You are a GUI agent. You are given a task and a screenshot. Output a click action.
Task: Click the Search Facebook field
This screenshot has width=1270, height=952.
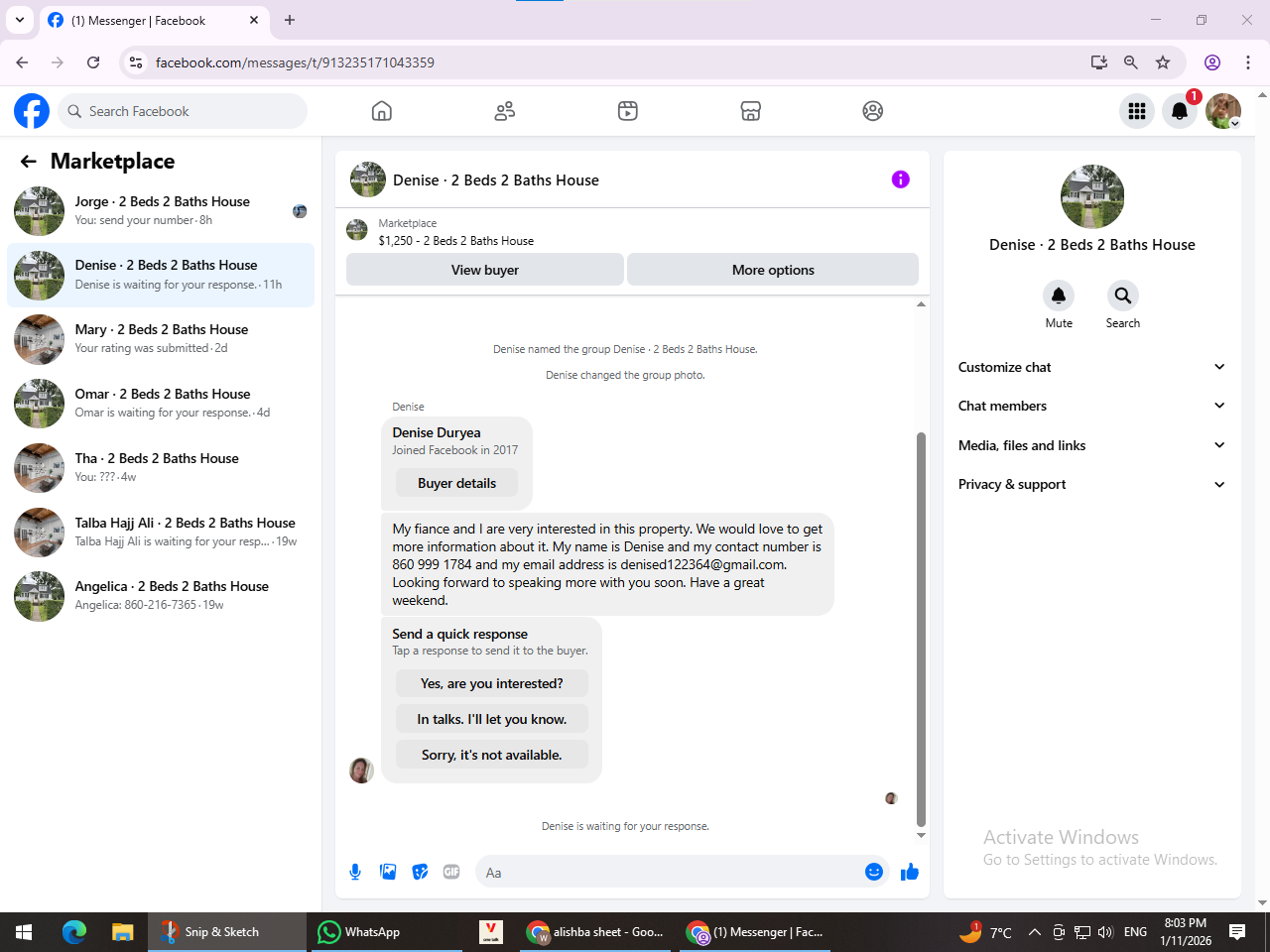[183, 111]
